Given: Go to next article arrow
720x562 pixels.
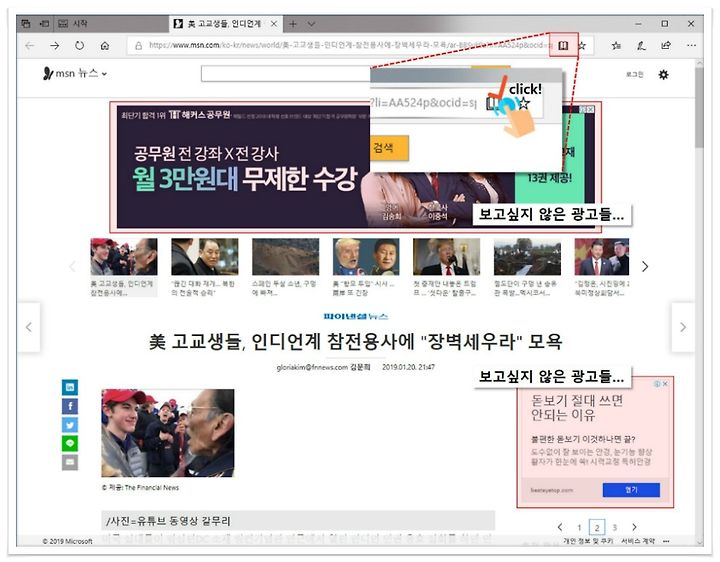Looking at the screenshot, I should [683, 327].
